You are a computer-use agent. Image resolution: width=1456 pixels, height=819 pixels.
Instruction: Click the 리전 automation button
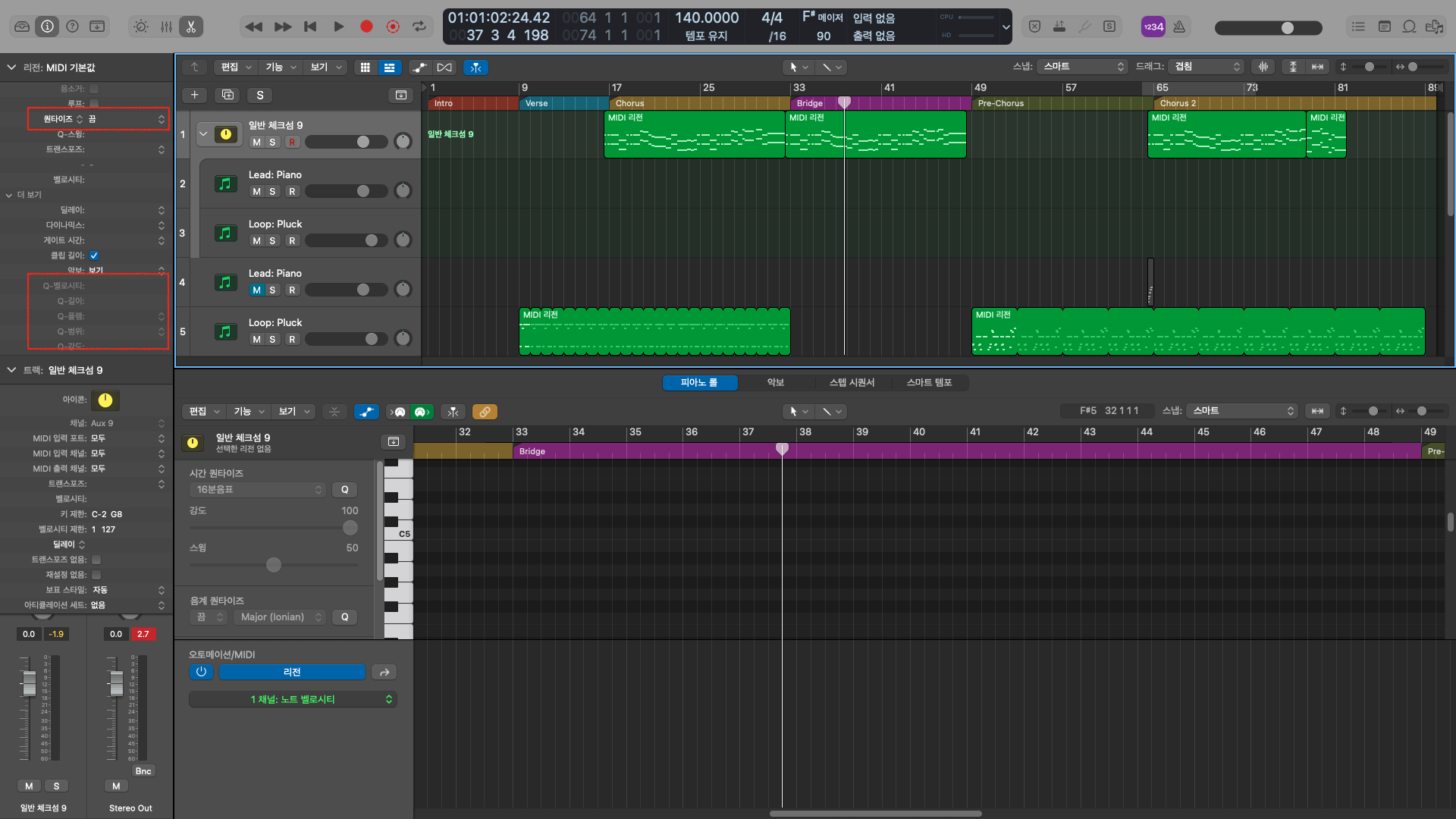coord(292,673)
